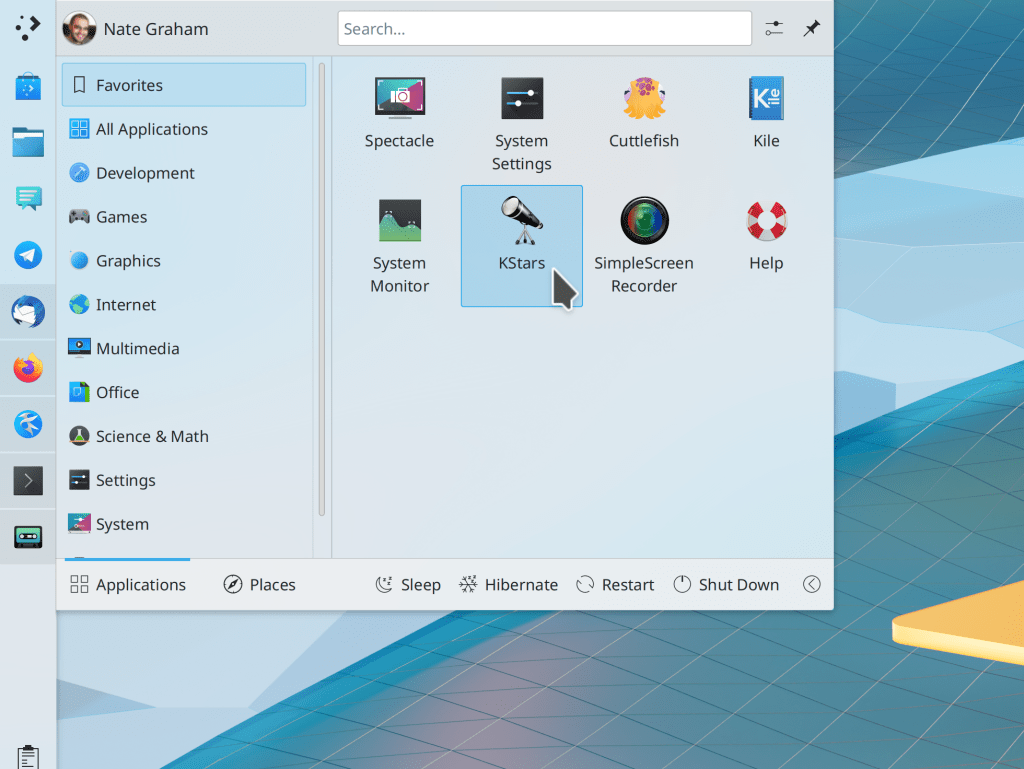This screenshot has height=769, width=1024.
Task: Pin the launcher menu open
Action: (812, 29)
